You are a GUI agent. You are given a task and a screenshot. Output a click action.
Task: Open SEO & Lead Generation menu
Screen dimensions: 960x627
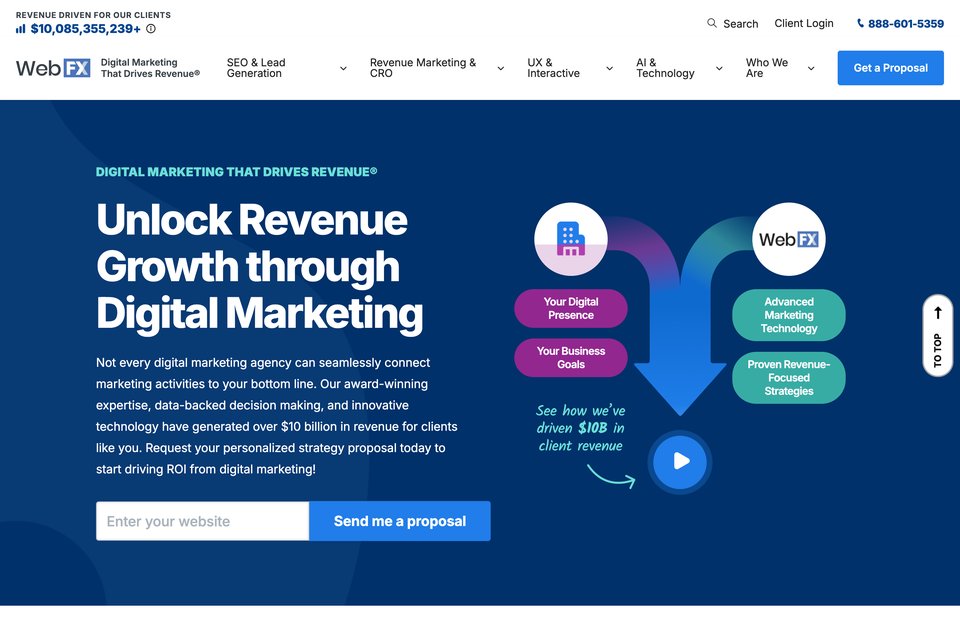[x=256, y=68]
